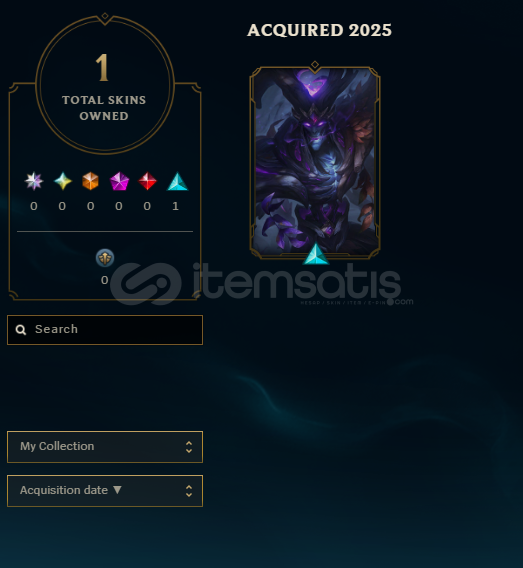
Task: Click the orange Mythic rarity gem icon
Action: click(x=91, y=181)
